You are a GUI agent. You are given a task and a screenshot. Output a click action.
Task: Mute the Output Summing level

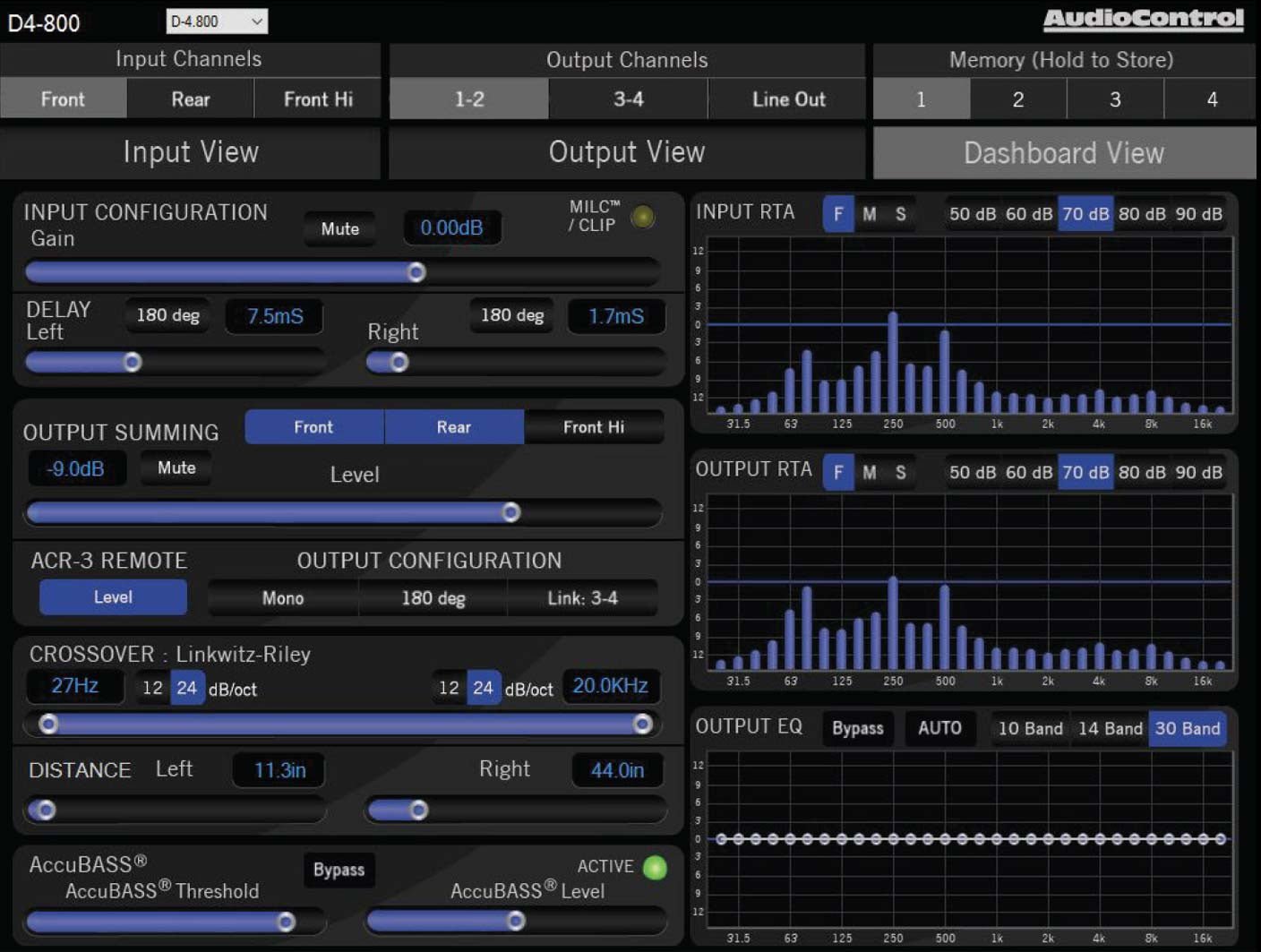click(176, 467)
